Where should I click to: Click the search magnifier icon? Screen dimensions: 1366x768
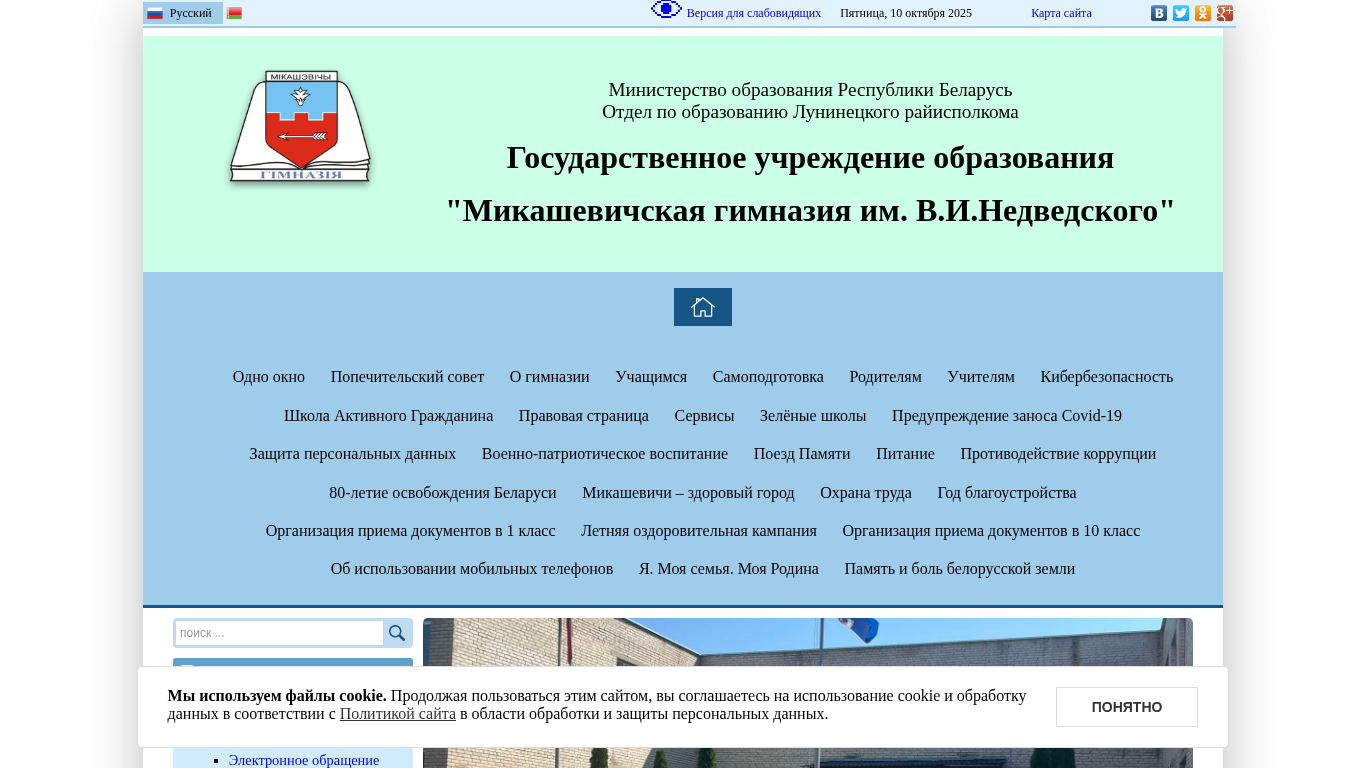(397, 633)
